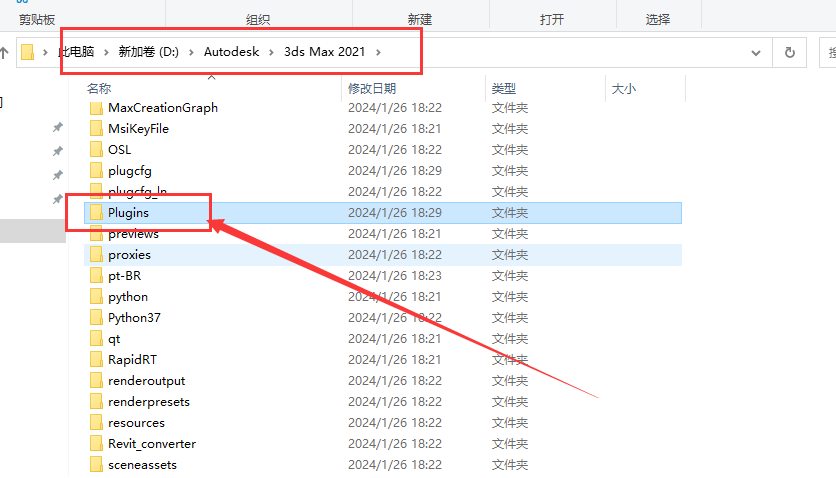Select the qt folder icon
836x478 pixels.
tap(97, 339)
